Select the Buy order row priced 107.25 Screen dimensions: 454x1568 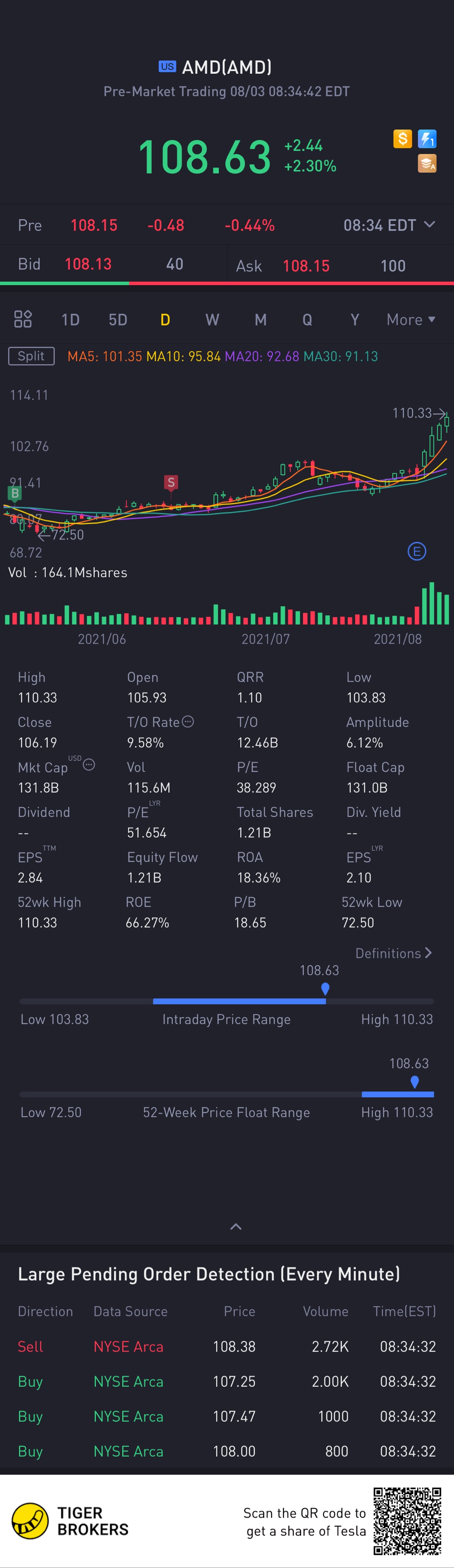point(227,1381)
